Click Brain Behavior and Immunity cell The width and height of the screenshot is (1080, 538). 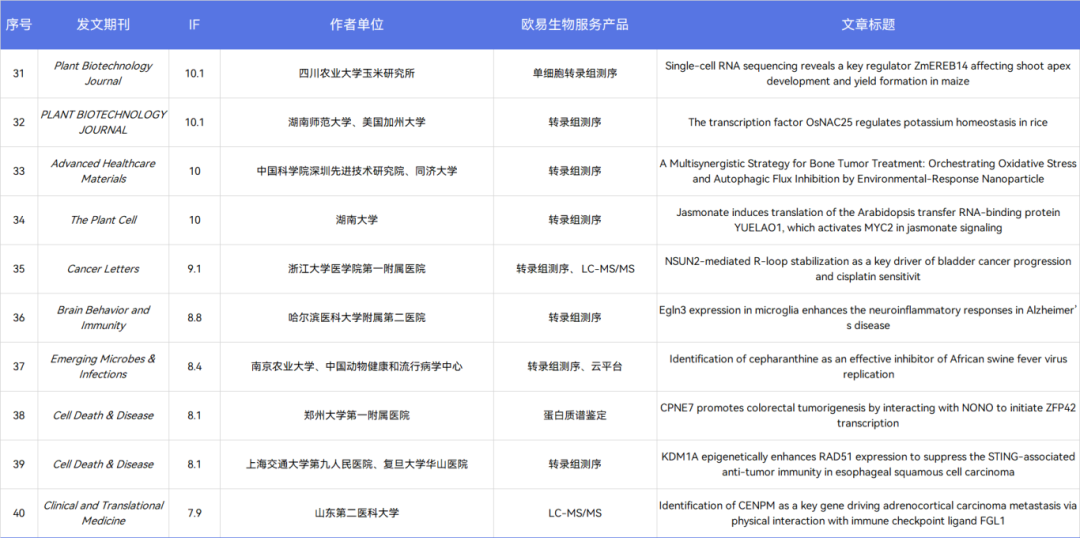click(x=103, y=318)
